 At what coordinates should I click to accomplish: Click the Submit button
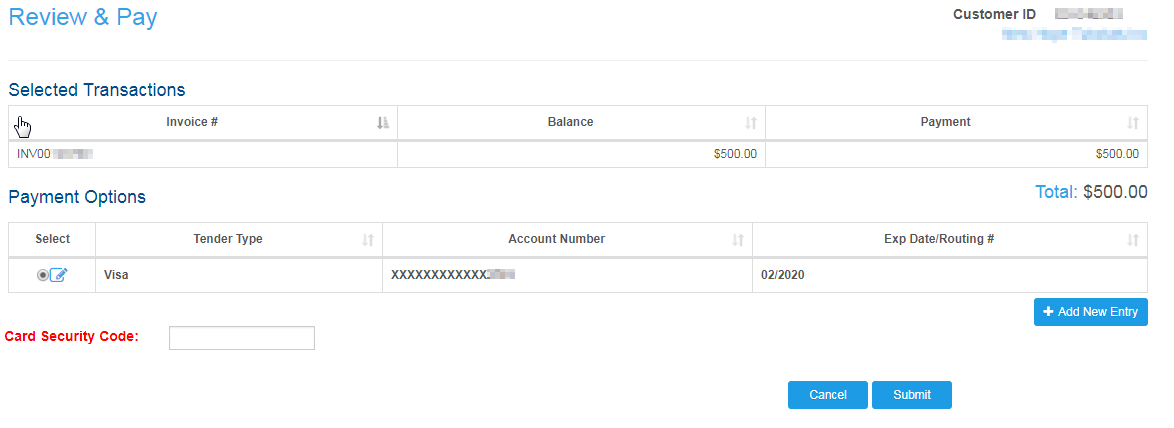911,395
